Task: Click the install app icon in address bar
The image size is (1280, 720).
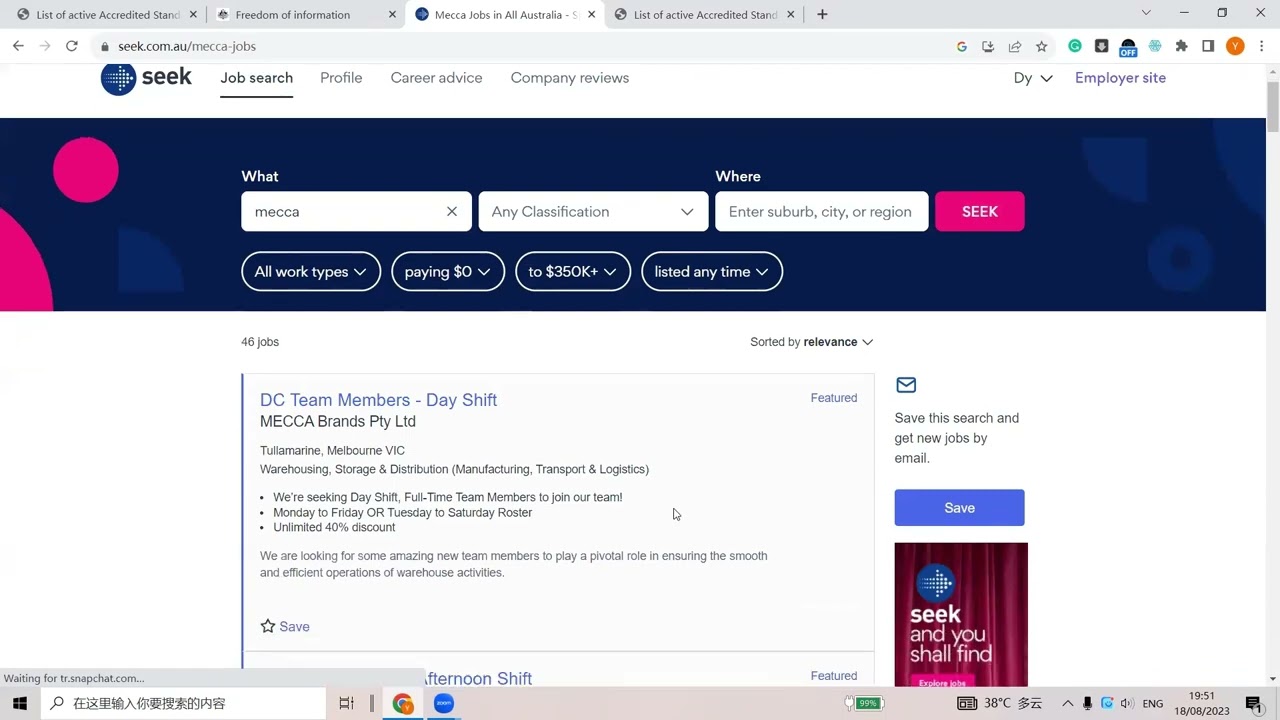Action: pyautogui.click(x=988, y=46)
